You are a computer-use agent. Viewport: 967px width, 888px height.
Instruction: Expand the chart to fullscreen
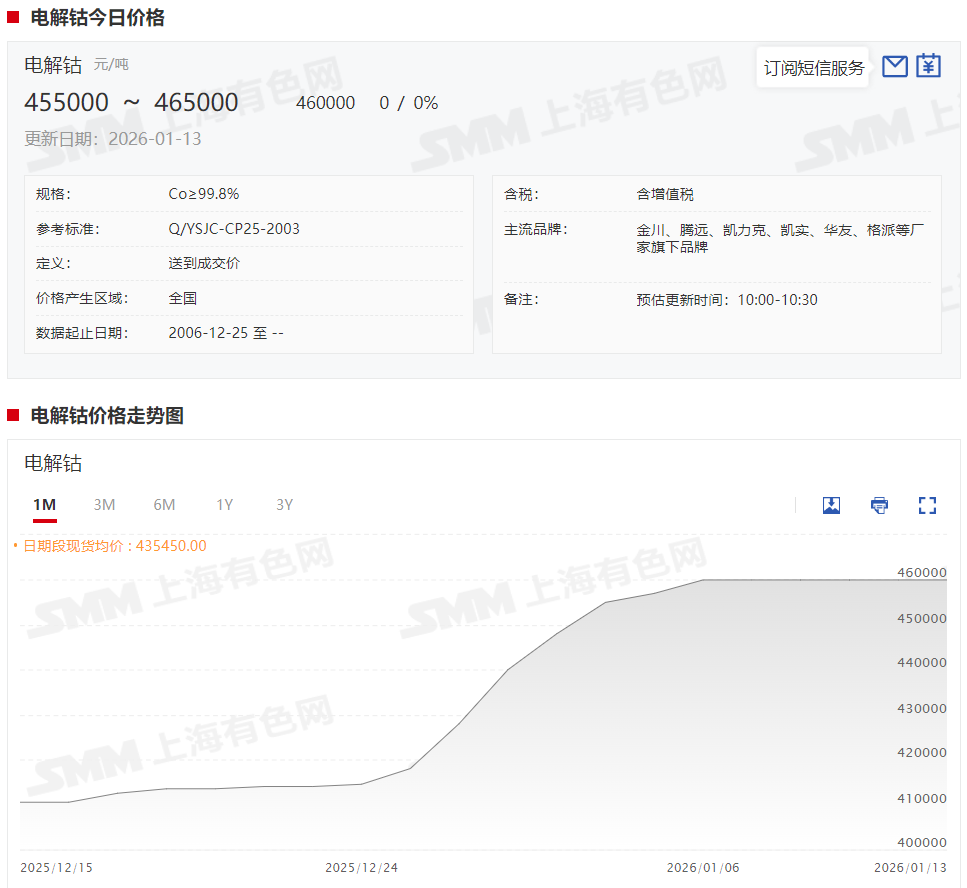click(x=927, y=505)
